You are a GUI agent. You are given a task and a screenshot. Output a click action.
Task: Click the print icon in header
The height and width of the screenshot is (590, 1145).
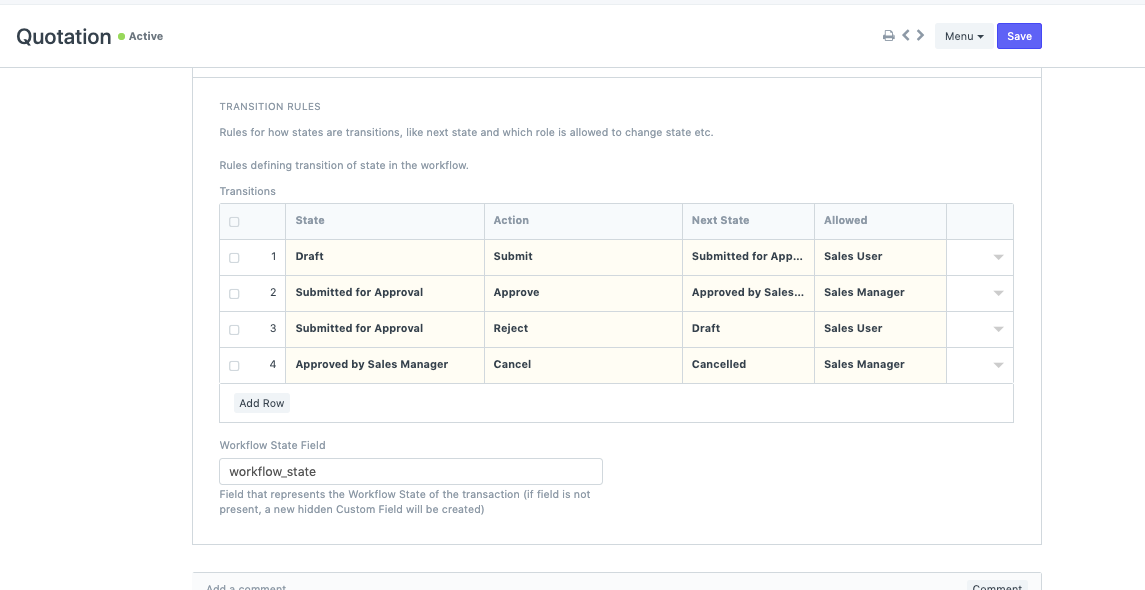tap(888, 36)
